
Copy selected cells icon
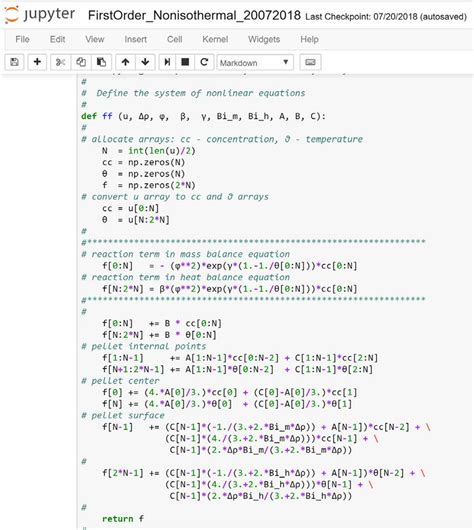(81, 62)
